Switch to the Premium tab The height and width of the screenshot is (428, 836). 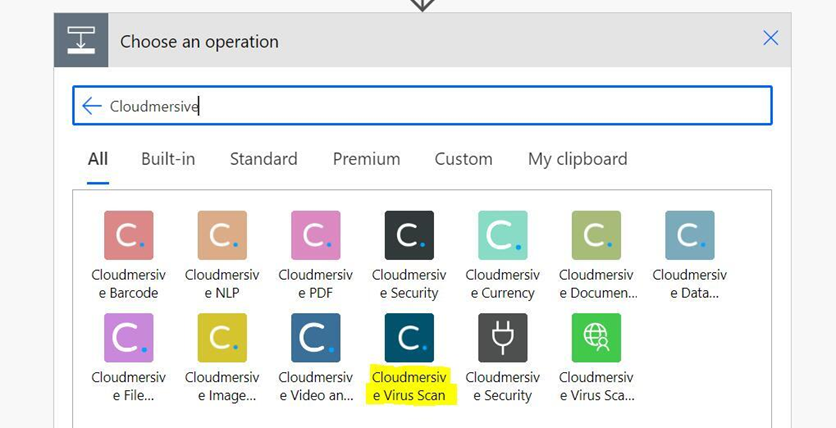[366, 159]
